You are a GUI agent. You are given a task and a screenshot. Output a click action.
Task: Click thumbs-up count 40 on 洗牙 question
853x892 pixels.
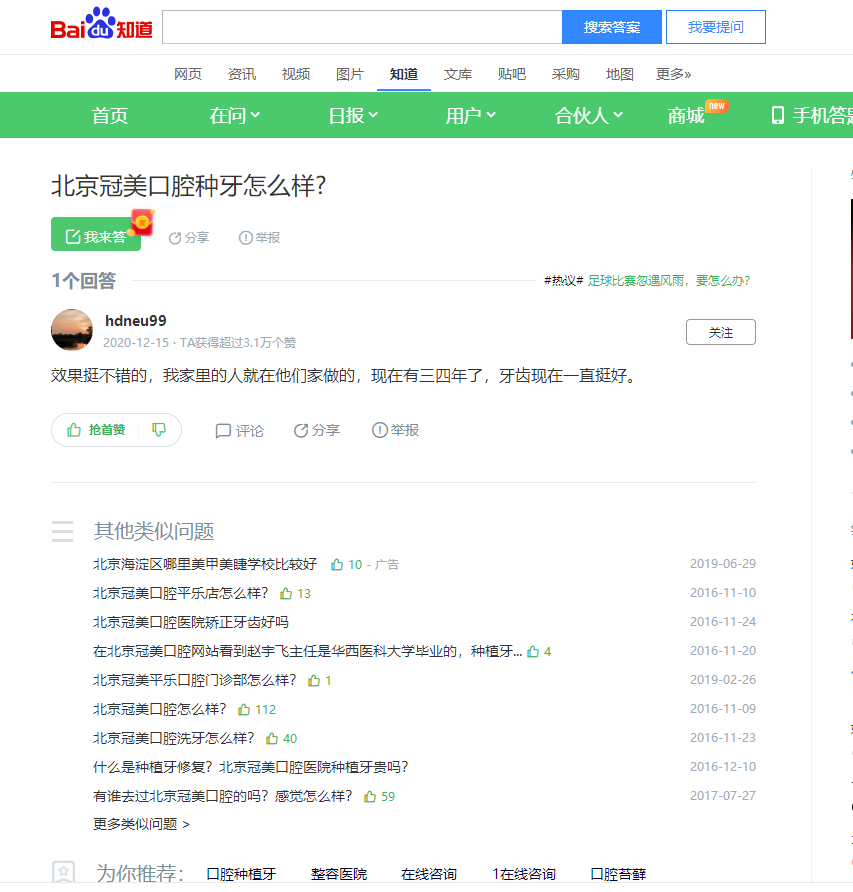pyautogui.click(x=282, y=739)
